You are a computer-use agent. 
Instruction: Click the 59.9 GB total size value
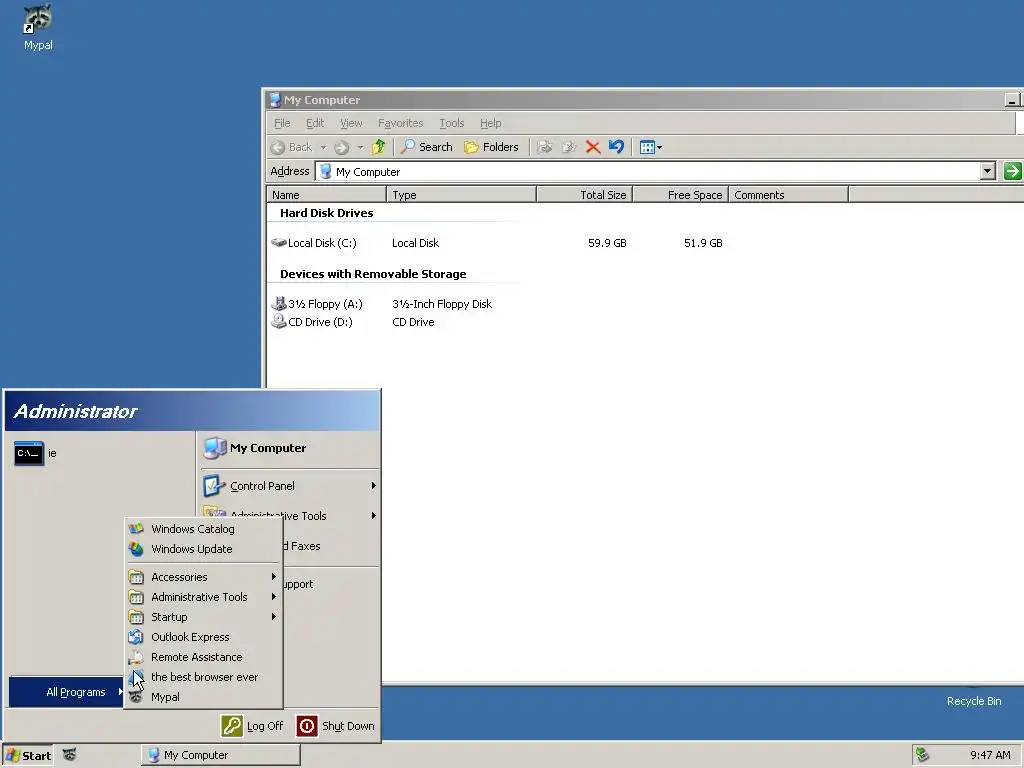(607, 243)
